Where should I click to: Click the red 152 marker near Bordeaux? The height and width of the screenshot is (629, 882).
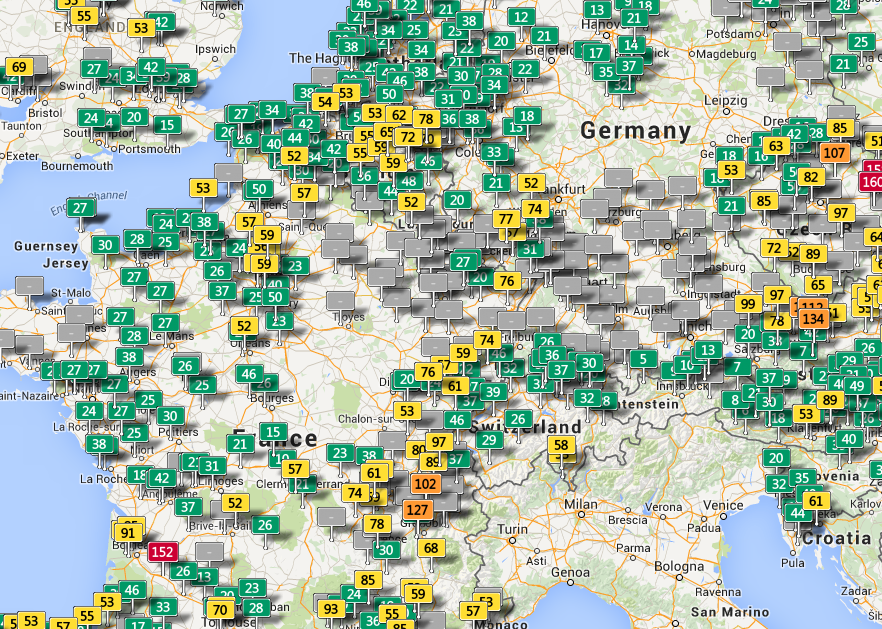click(163, 552)
